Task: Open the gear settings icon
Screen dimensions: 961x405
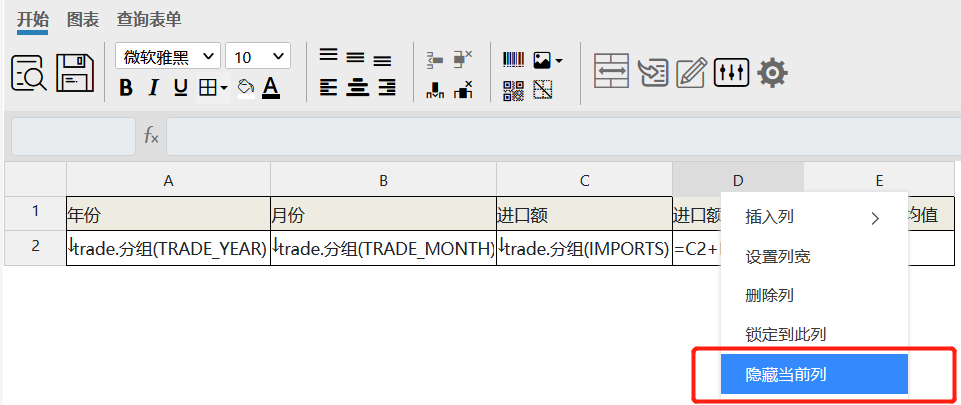Action: click(772, 73)
